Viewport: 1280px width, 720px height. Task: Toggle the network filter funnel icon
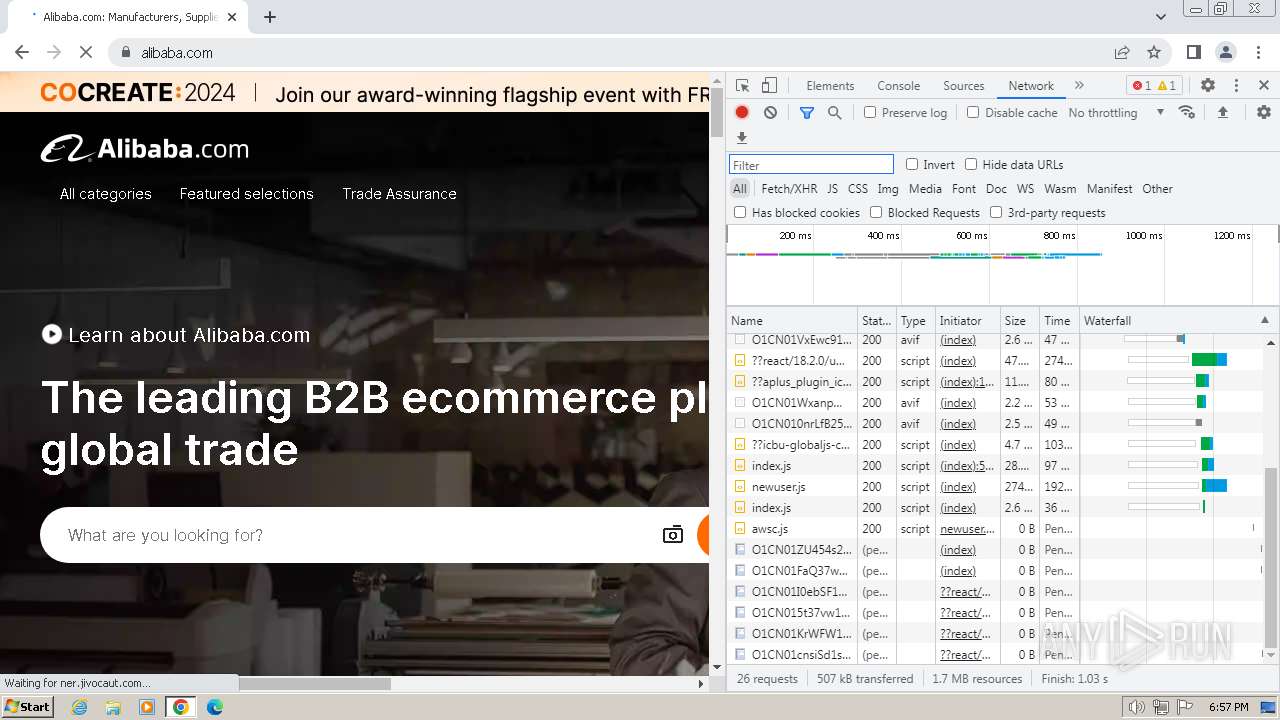pyautogui.click(x=807, y=113)
